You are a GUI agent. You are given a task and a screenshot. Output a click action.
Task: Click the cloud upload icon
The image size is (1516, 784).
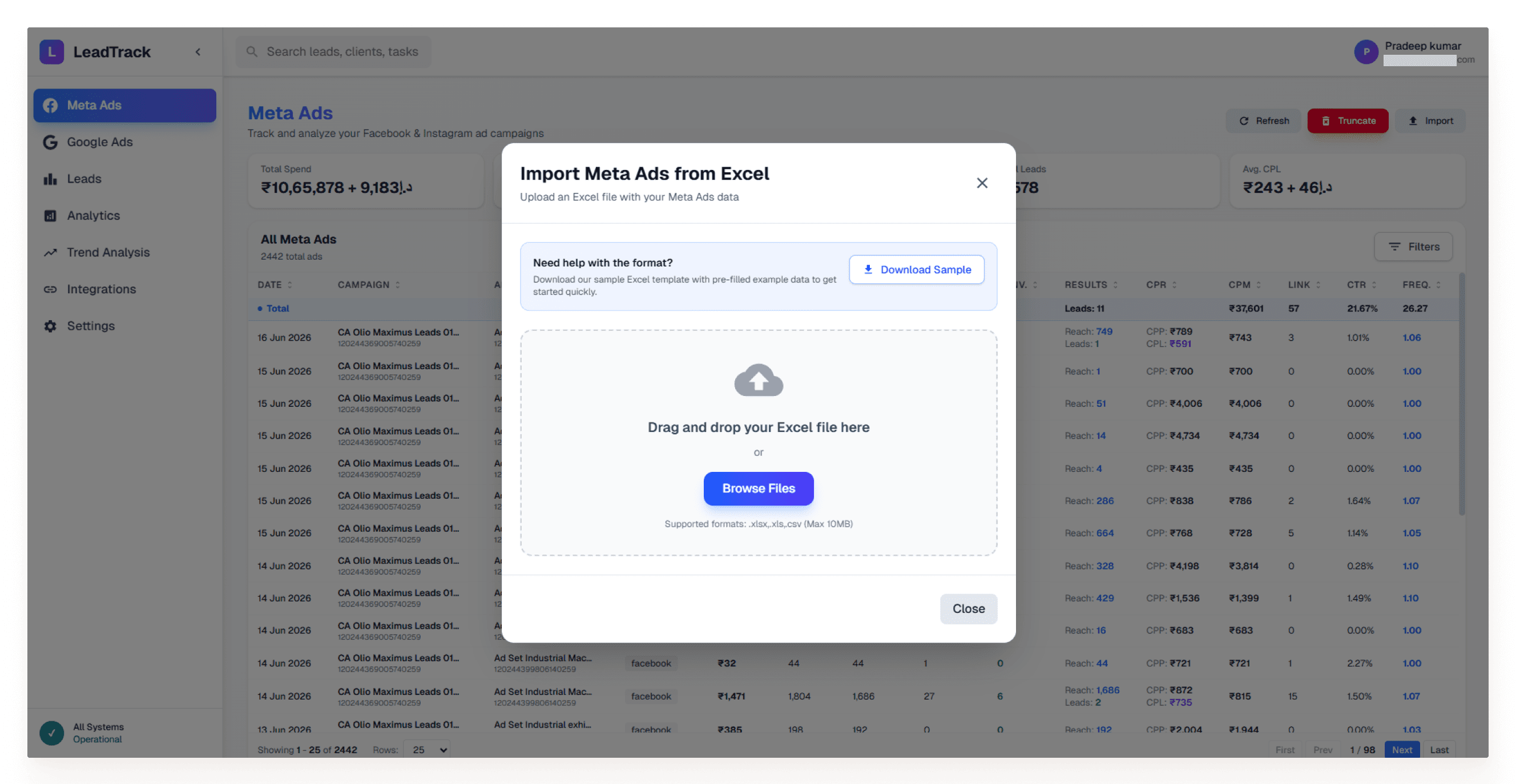[x=758, y=380]
